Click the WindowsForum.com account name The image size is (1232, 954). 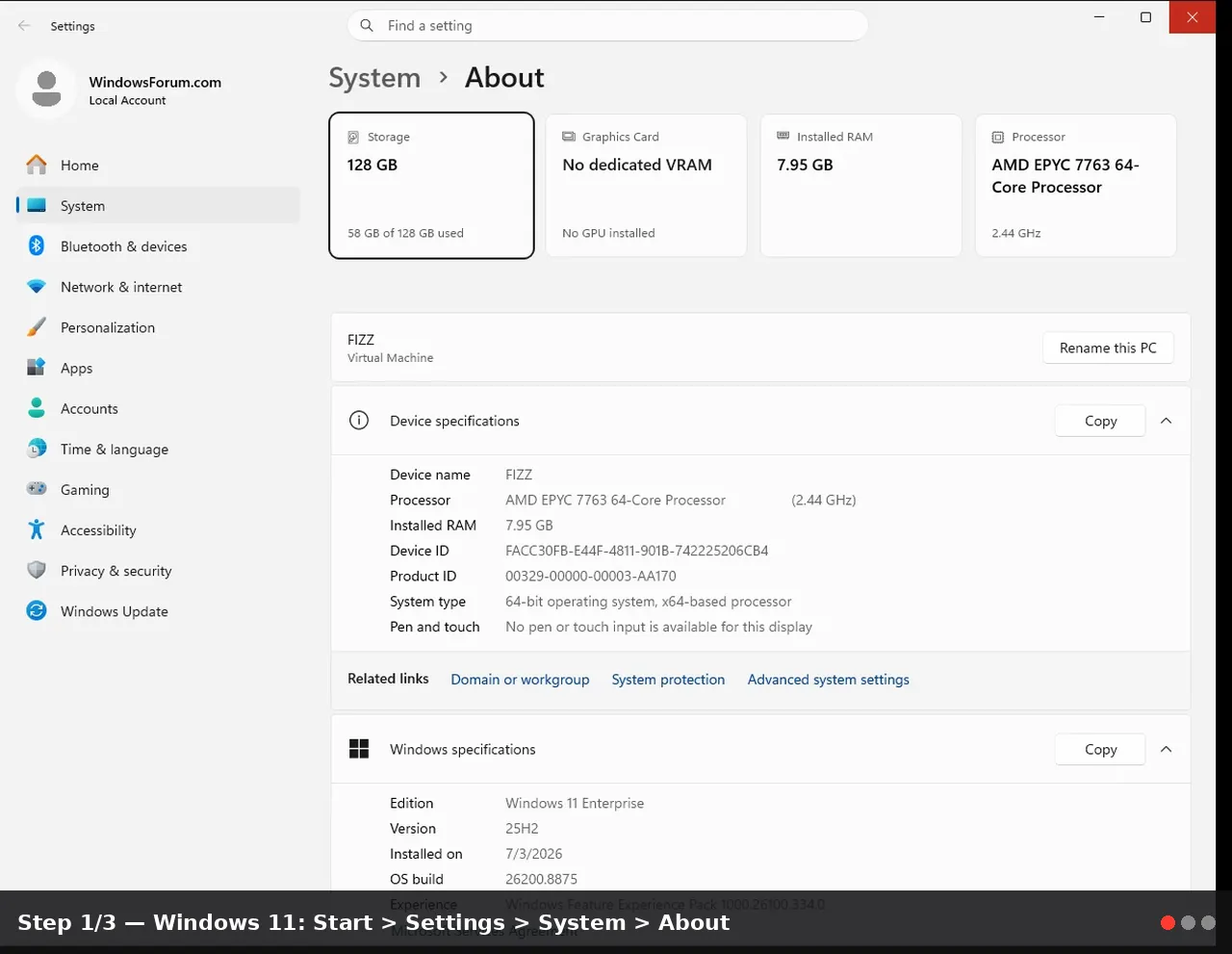[x=155, y=82]
